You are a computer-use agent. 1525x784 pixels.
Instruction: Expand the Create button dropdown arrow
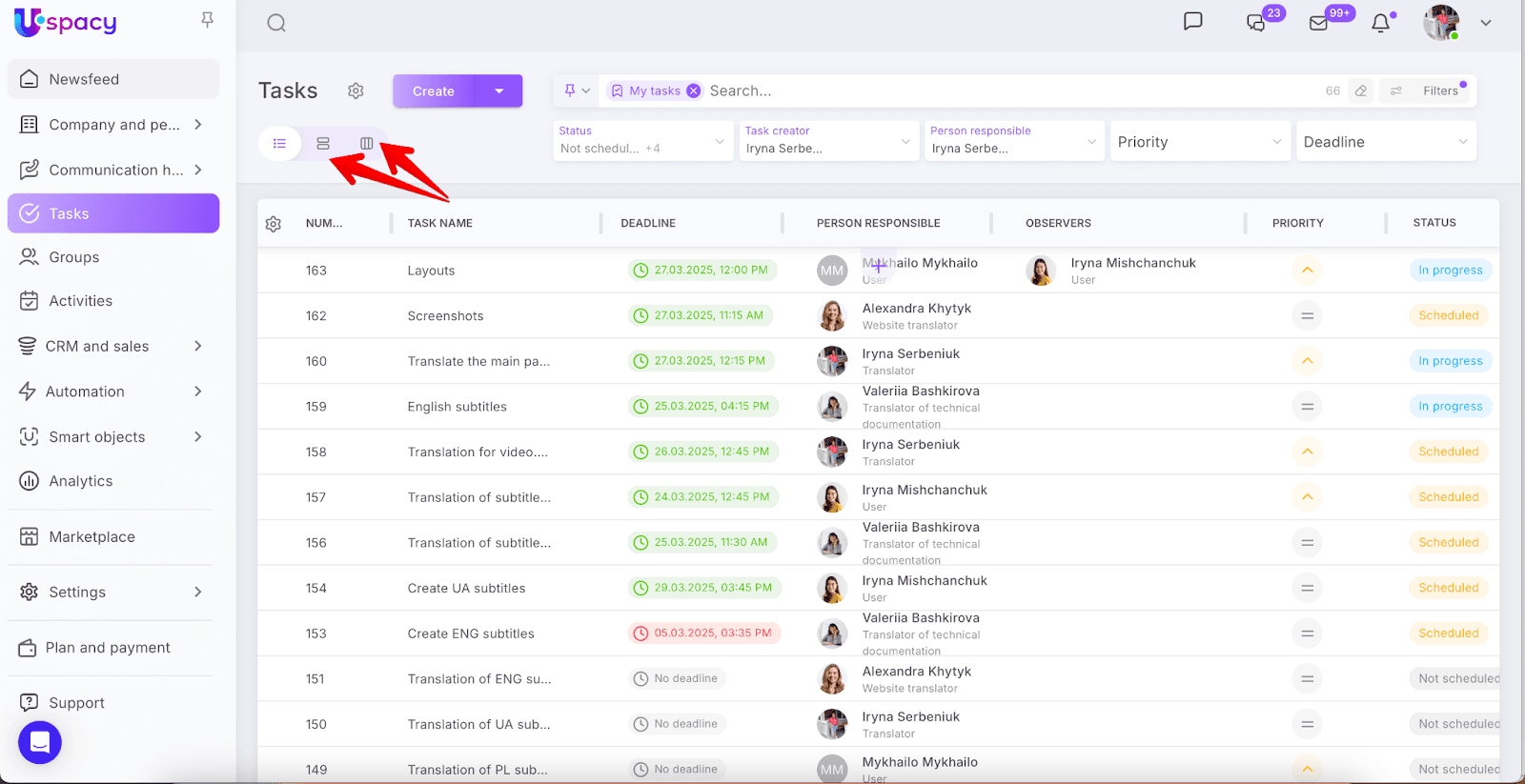click(x=499, y=91)
